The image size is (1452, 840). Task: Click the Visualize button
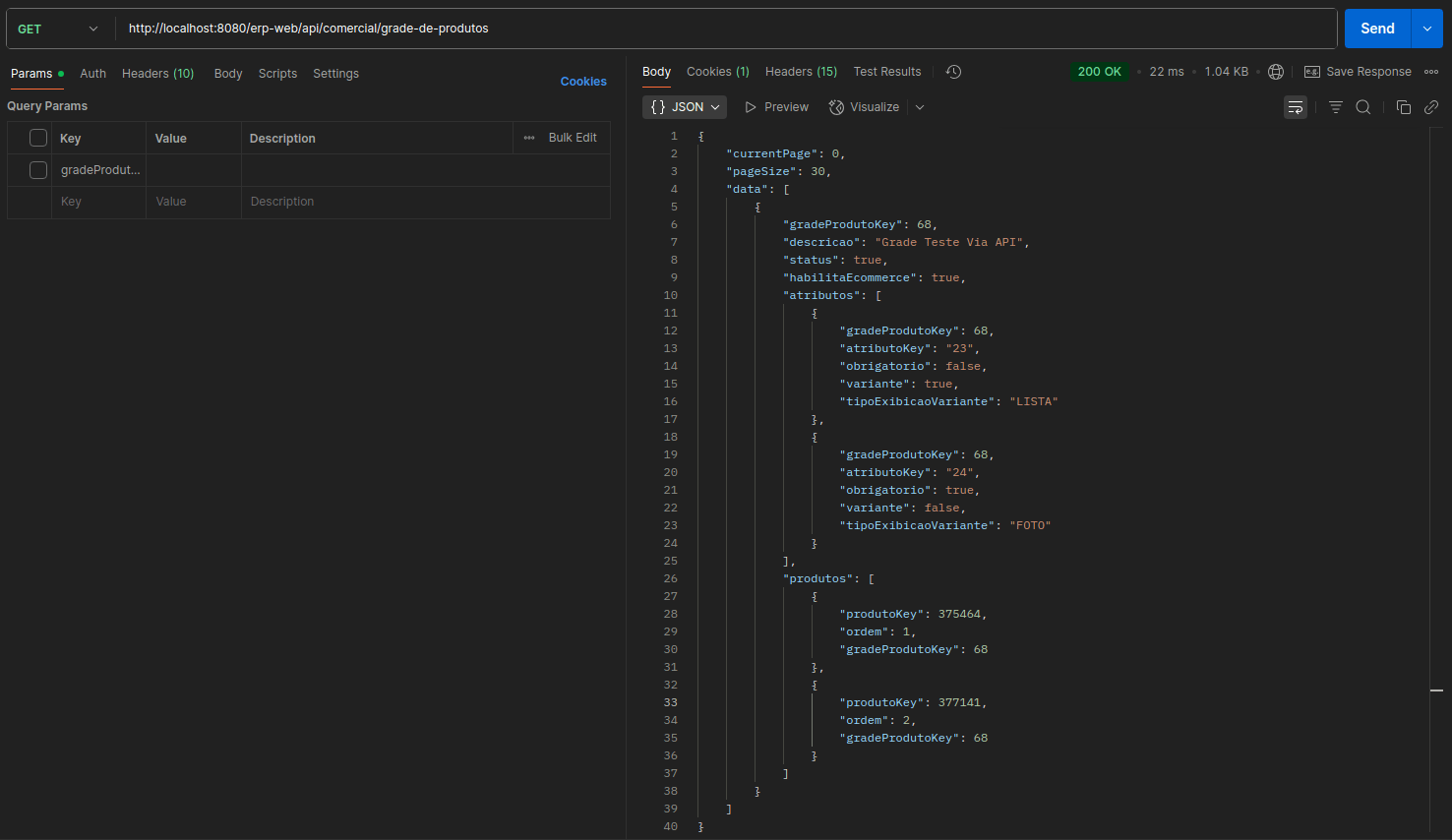point(864,107)
